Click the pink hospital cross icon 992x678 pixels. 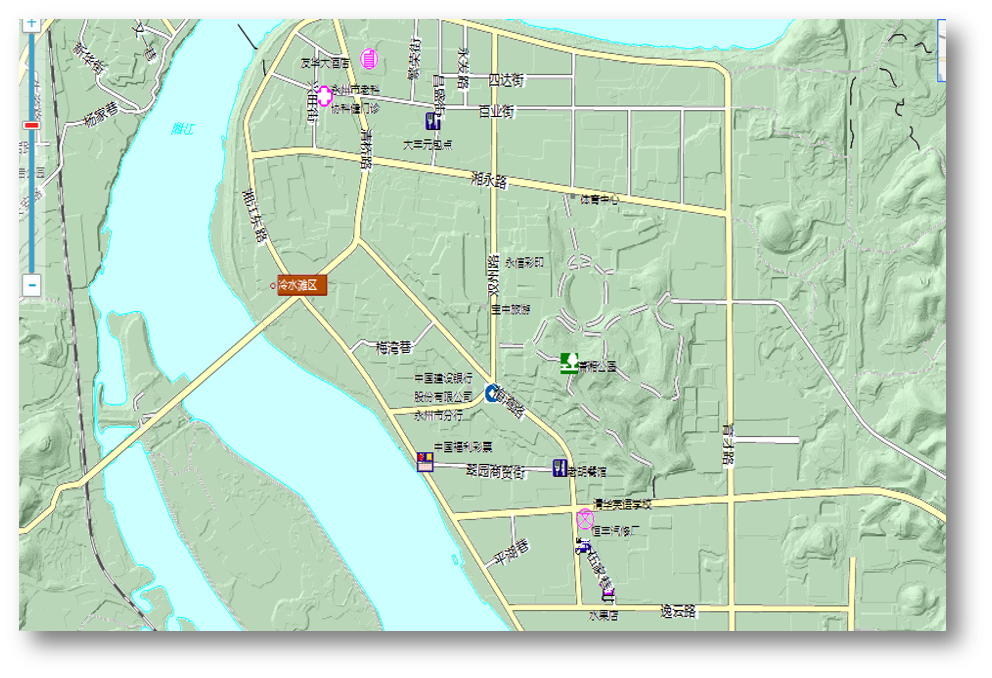[x=324, y=96]
